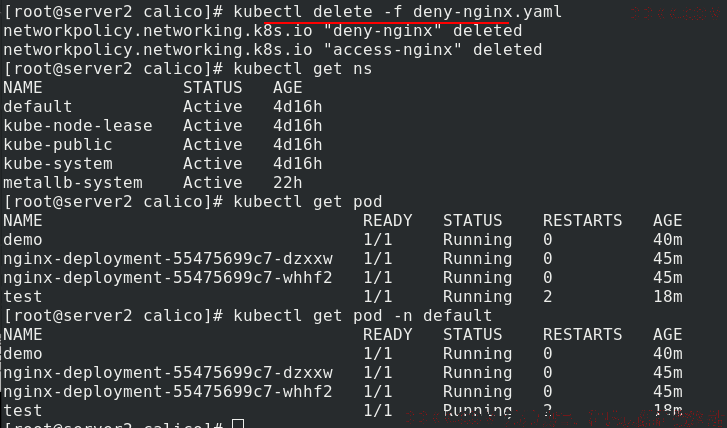
Task: Select the 'access-nginx' deleted output line
Action: 273,50
